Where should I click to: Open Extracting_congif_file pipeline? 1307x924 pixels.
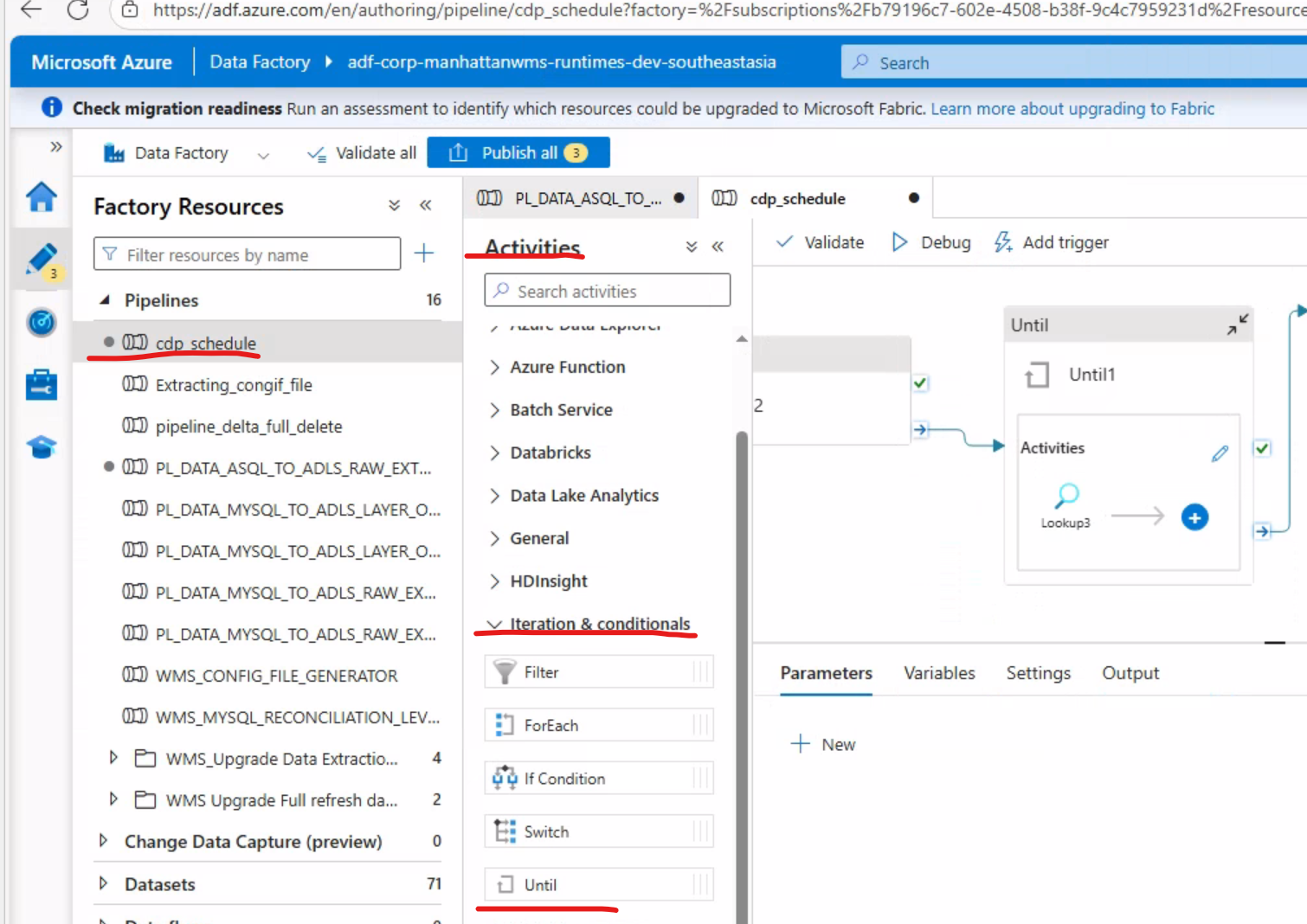tap(234, 384)
